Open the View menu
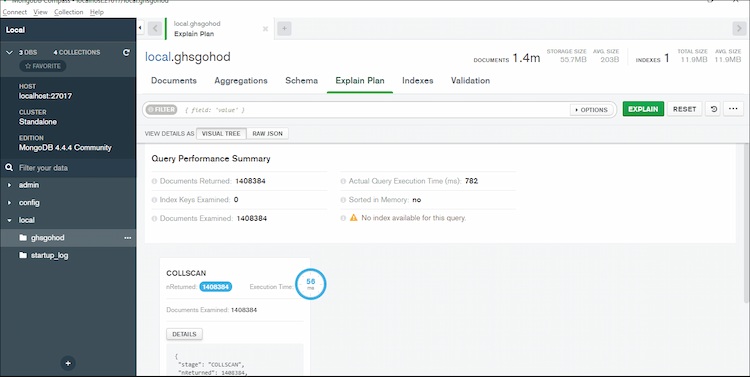 [40, 12]
